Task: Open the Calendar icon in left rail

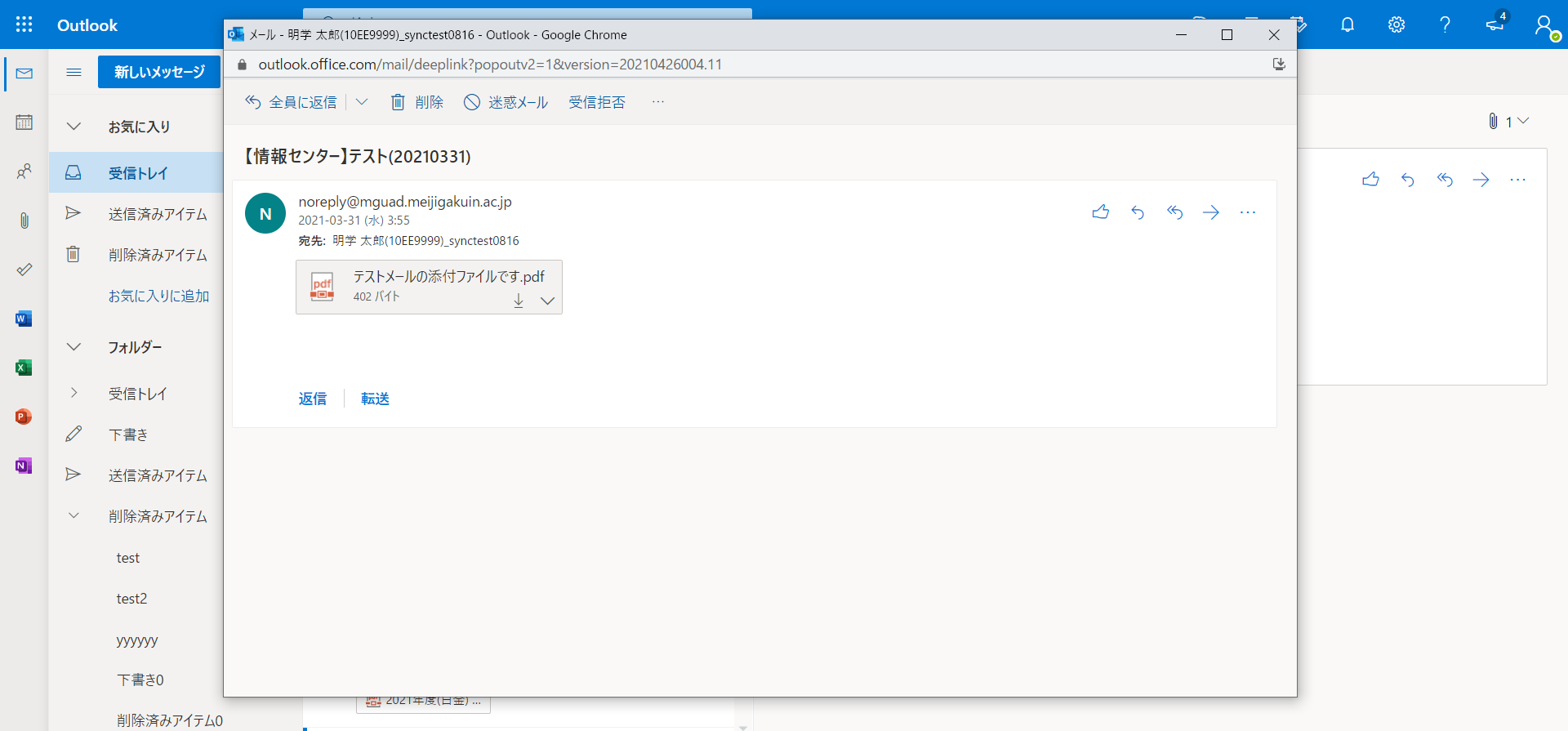Action: (24, 123)
